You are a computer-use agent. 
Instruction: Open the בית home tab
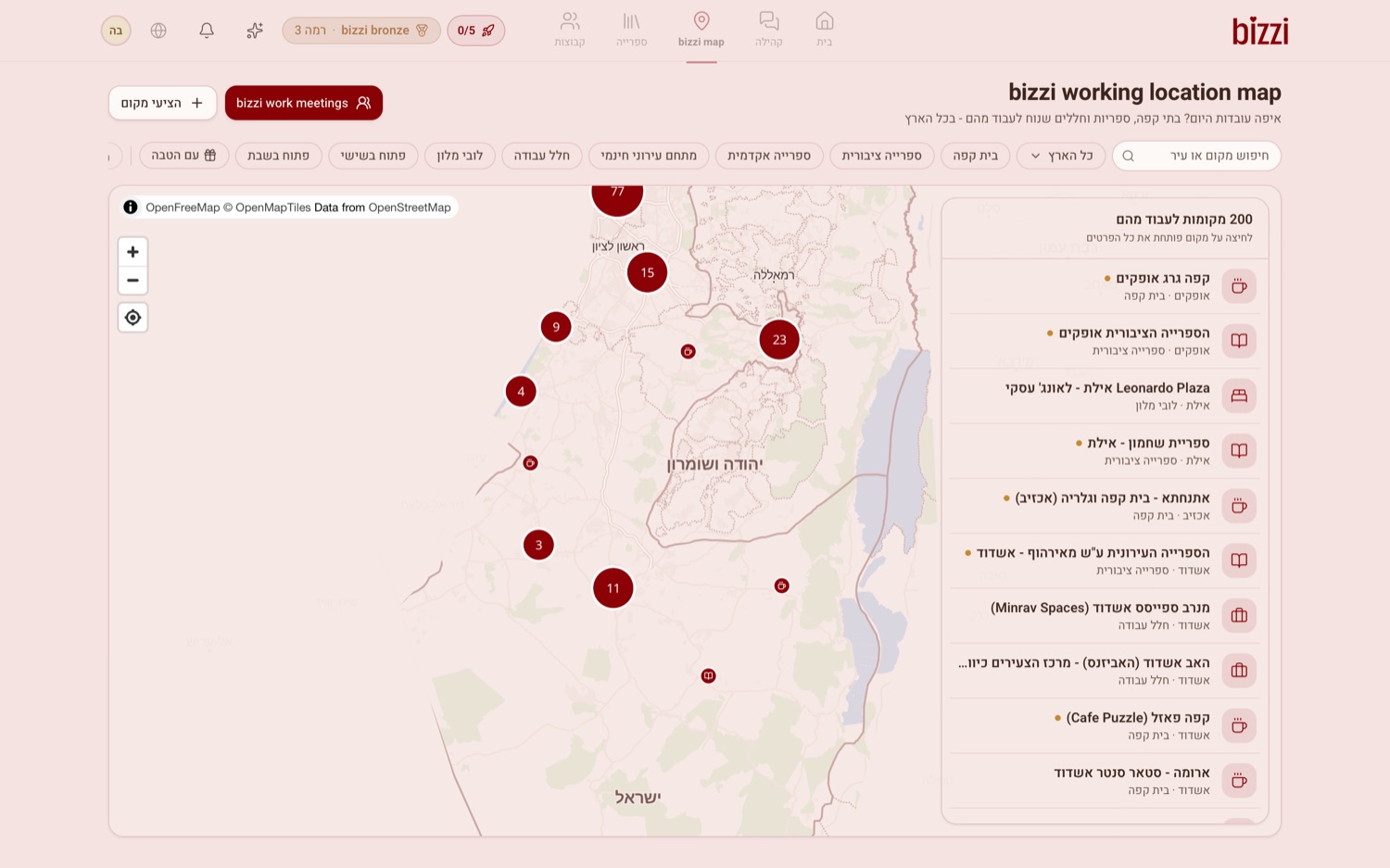(824, 30)
